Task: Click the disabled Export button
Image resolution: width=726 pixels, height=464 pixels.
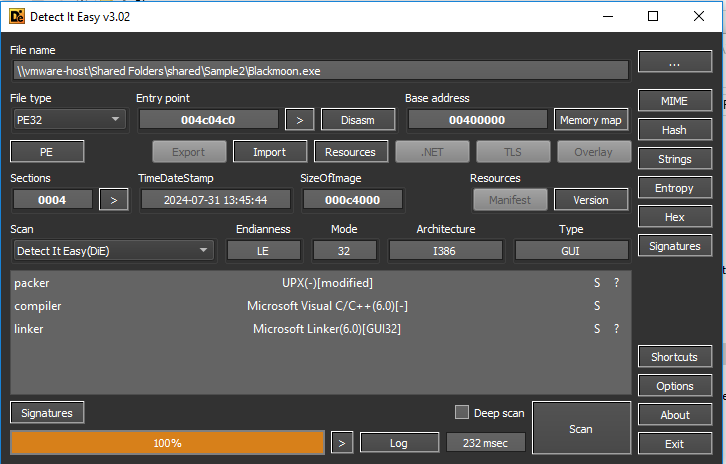Action: pos(189,152)
